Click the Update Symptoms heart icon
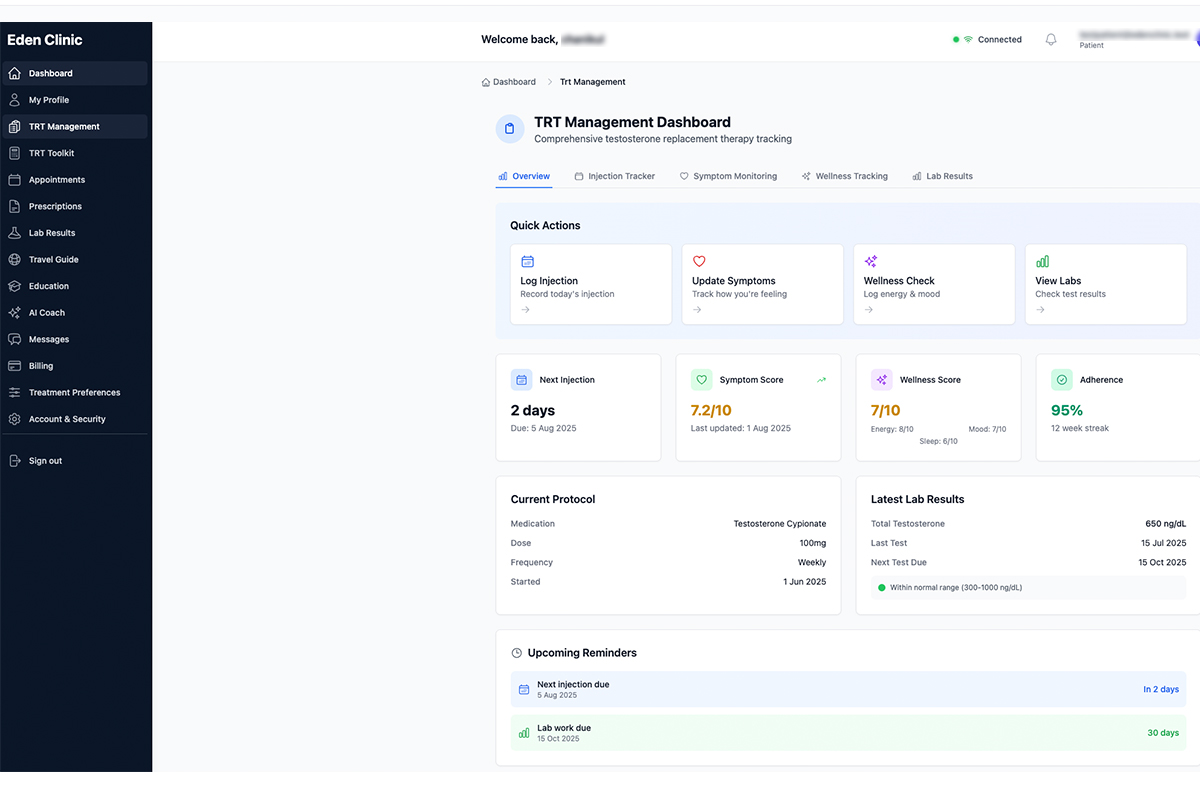The image size is (1200, 800). [x=699, y=261]
